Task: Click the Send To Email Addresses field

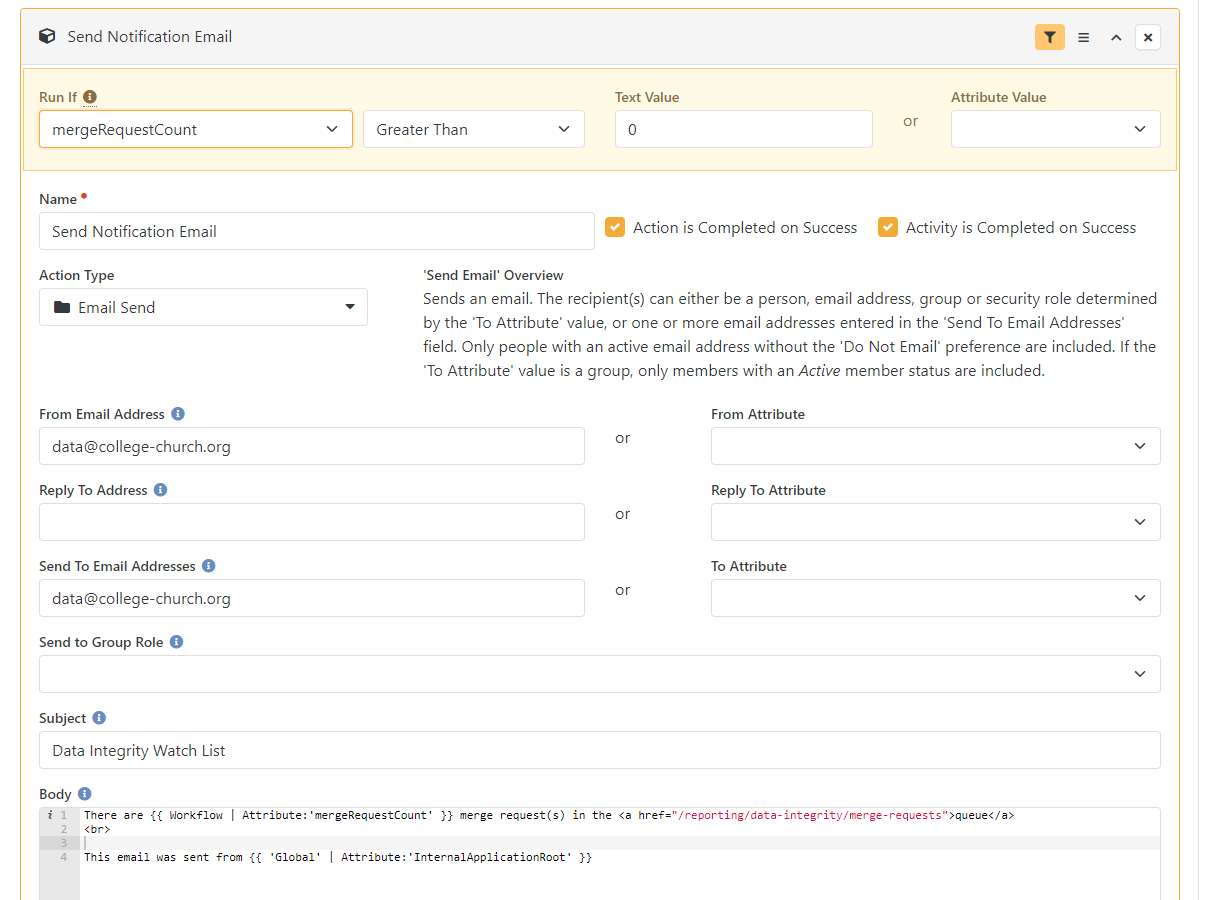Action: click(312, 598)
